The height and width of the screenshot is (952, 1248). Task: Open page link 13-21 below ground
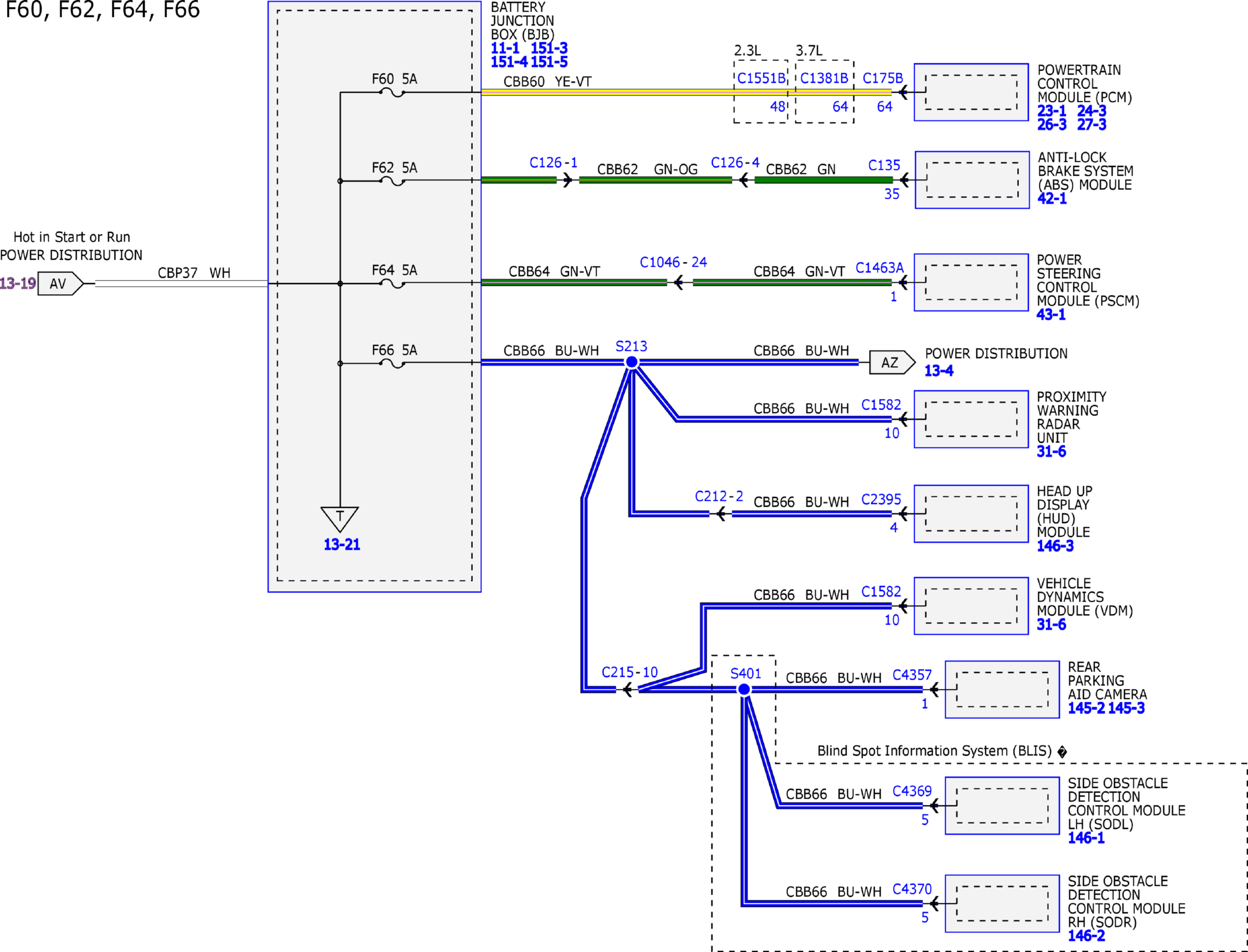pyautogui.click(x=342, y=544)
